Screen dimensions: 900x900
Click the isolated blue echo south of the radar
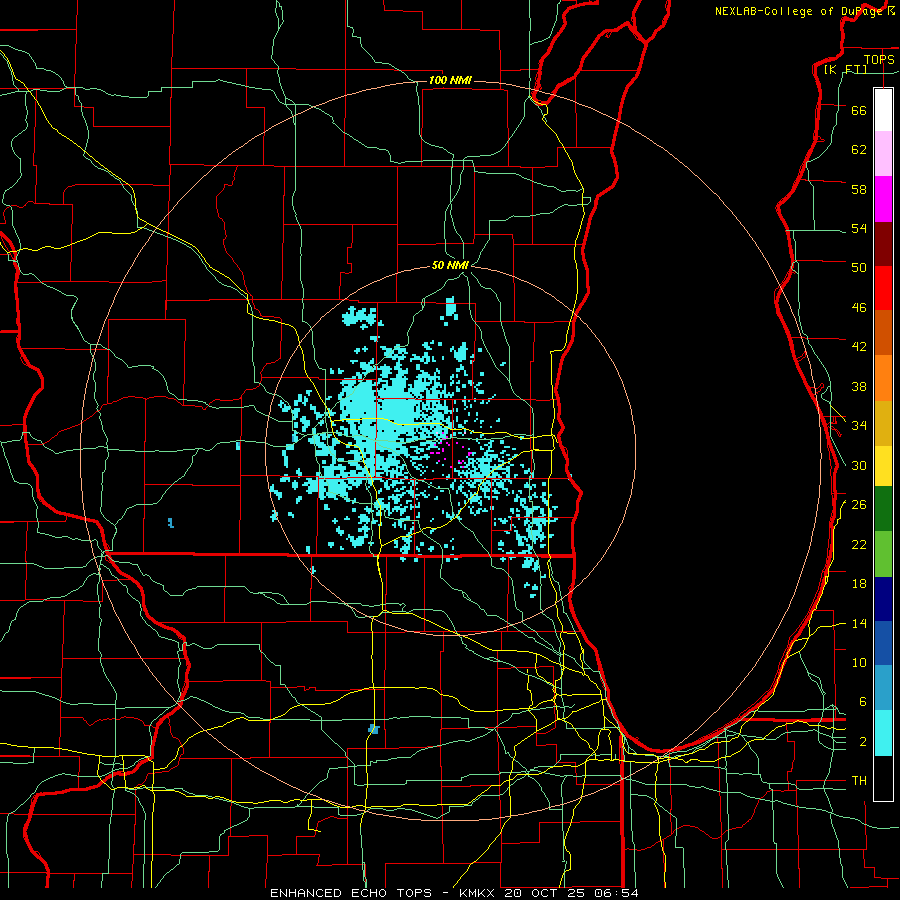click(374, 729)
